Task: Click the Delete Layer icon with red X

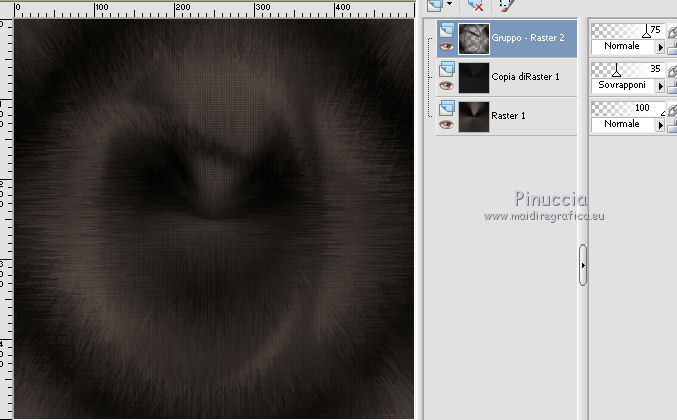Action: tap(475, 5)
